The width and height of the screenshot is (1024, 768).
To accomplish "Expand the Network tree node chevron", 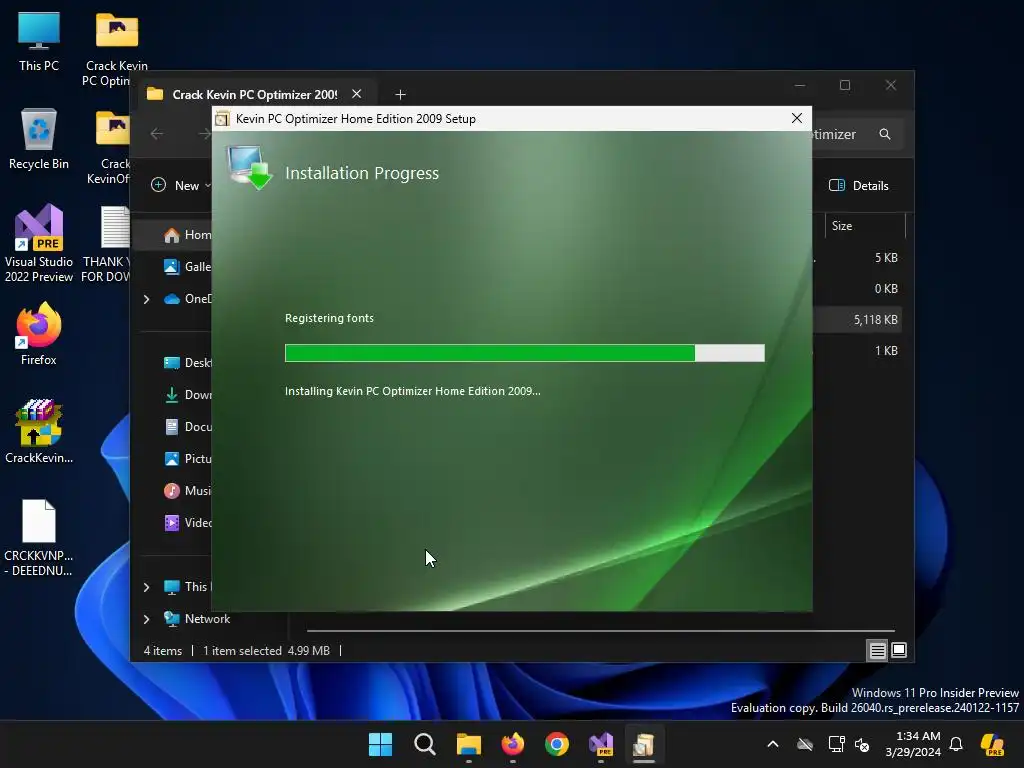I will (146, 619).
